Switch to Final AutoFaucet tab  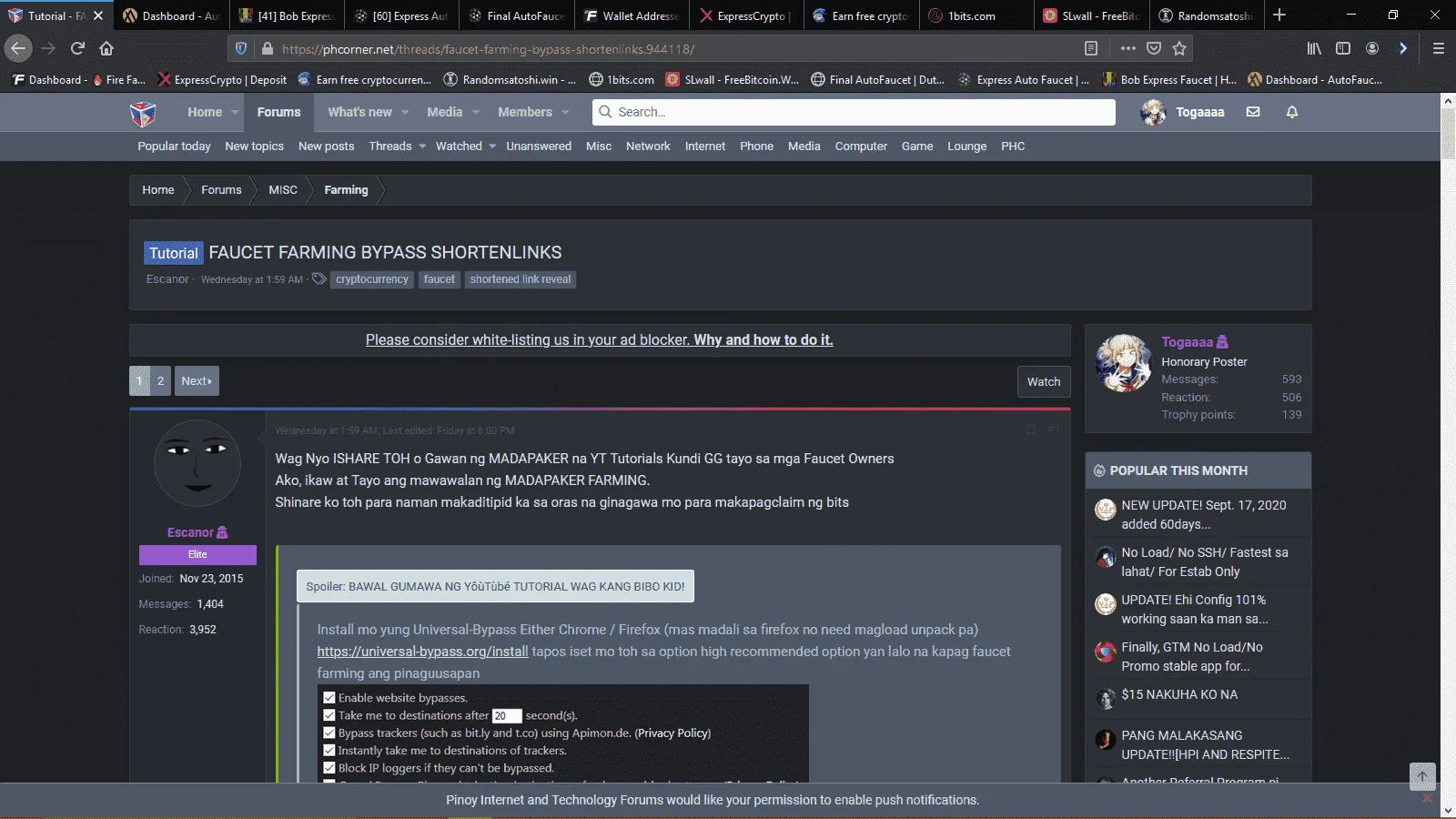[516, 15]
